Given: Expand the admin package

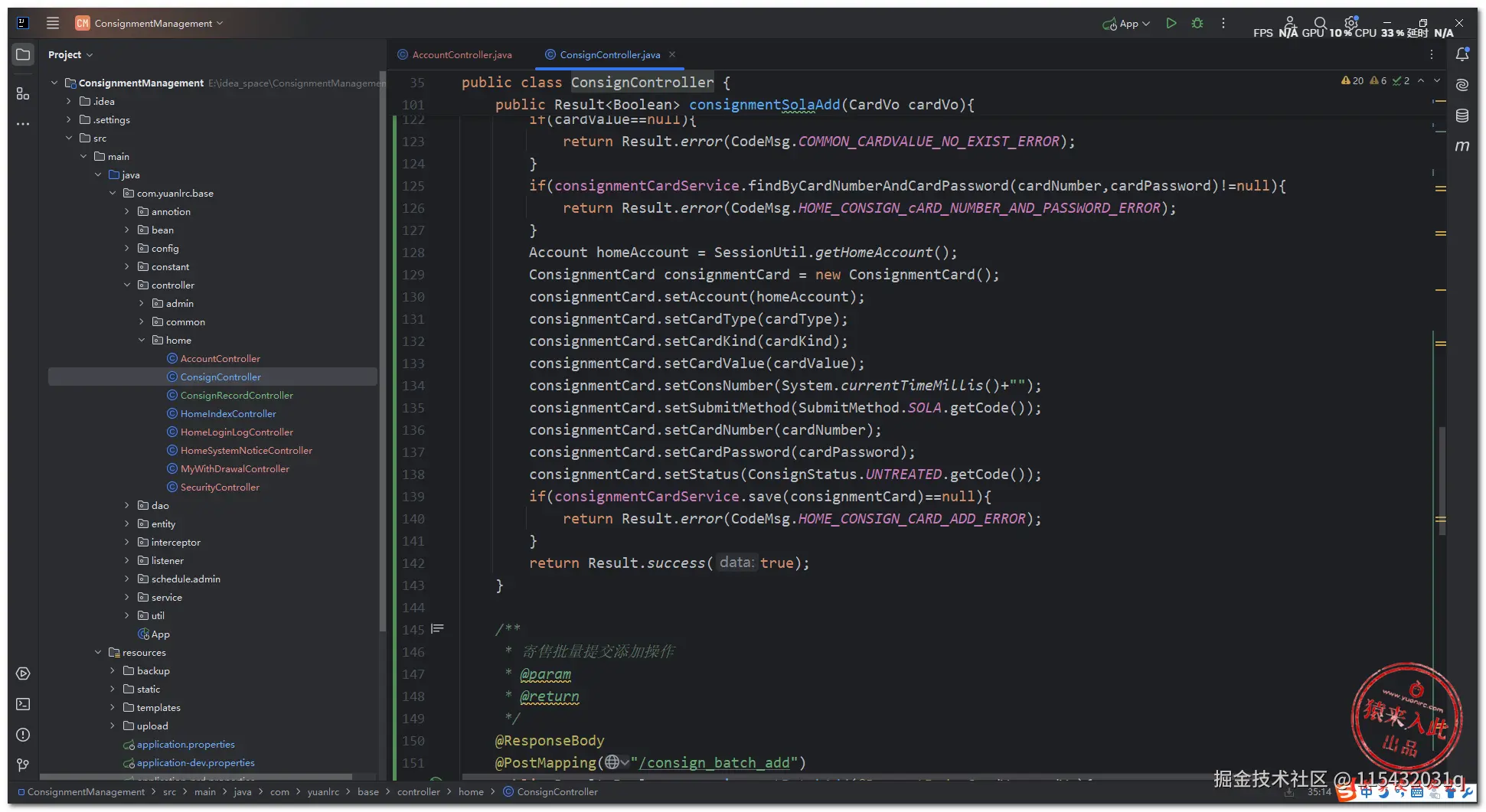Looking at the screenshot, I should tap(142, 303).
